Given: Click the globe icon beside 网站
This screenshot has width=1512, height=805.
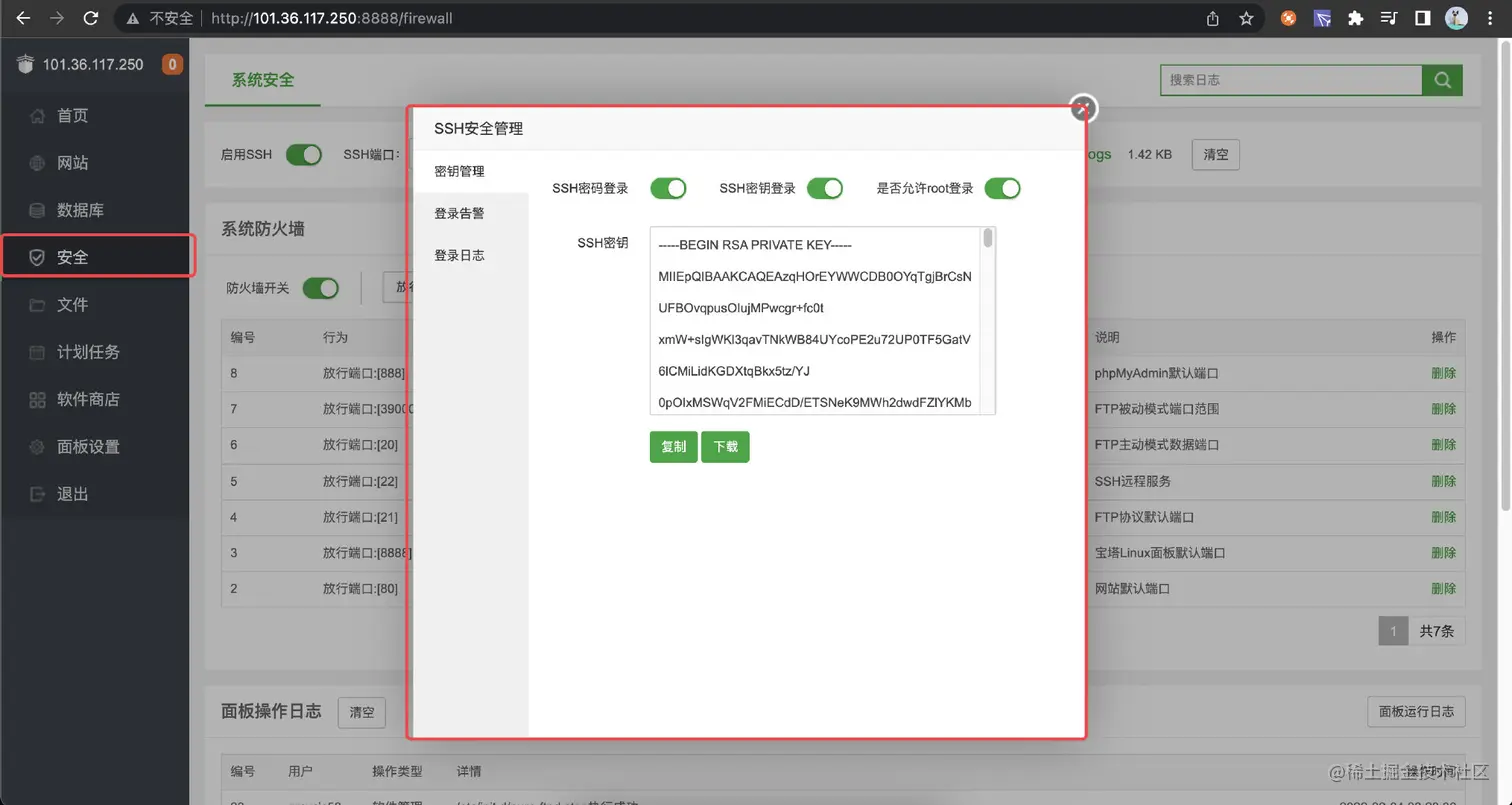Looking at the screenshot, I should pos(37,163).
